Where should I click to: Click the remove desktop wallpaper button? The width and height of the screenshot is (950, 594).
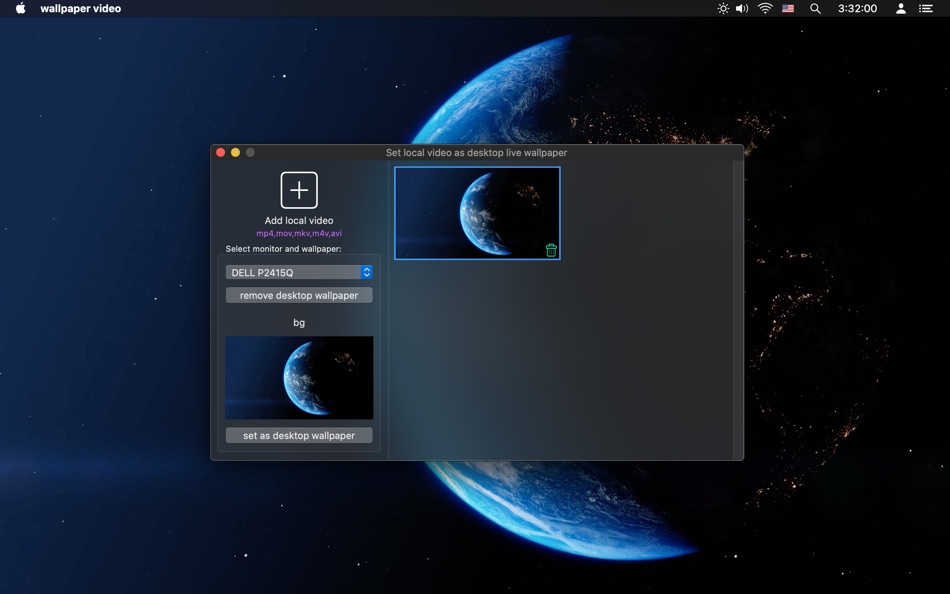299,295
